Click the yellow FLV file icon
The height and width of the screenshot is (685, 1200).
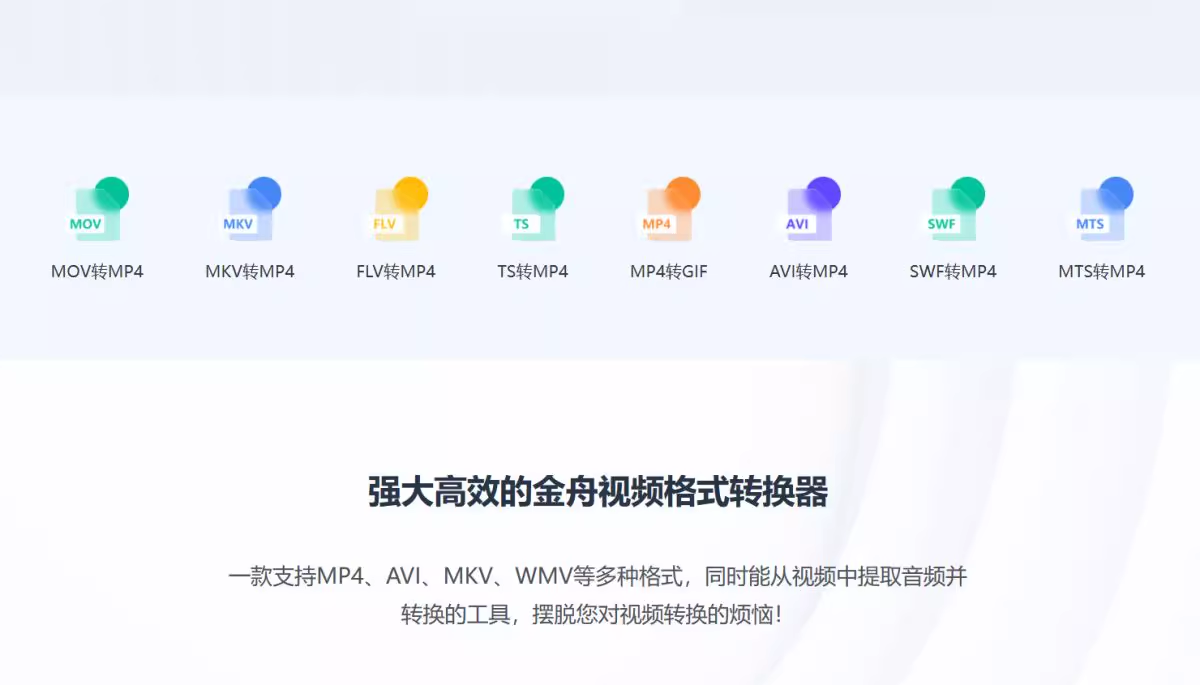click(x=397, y=209)
